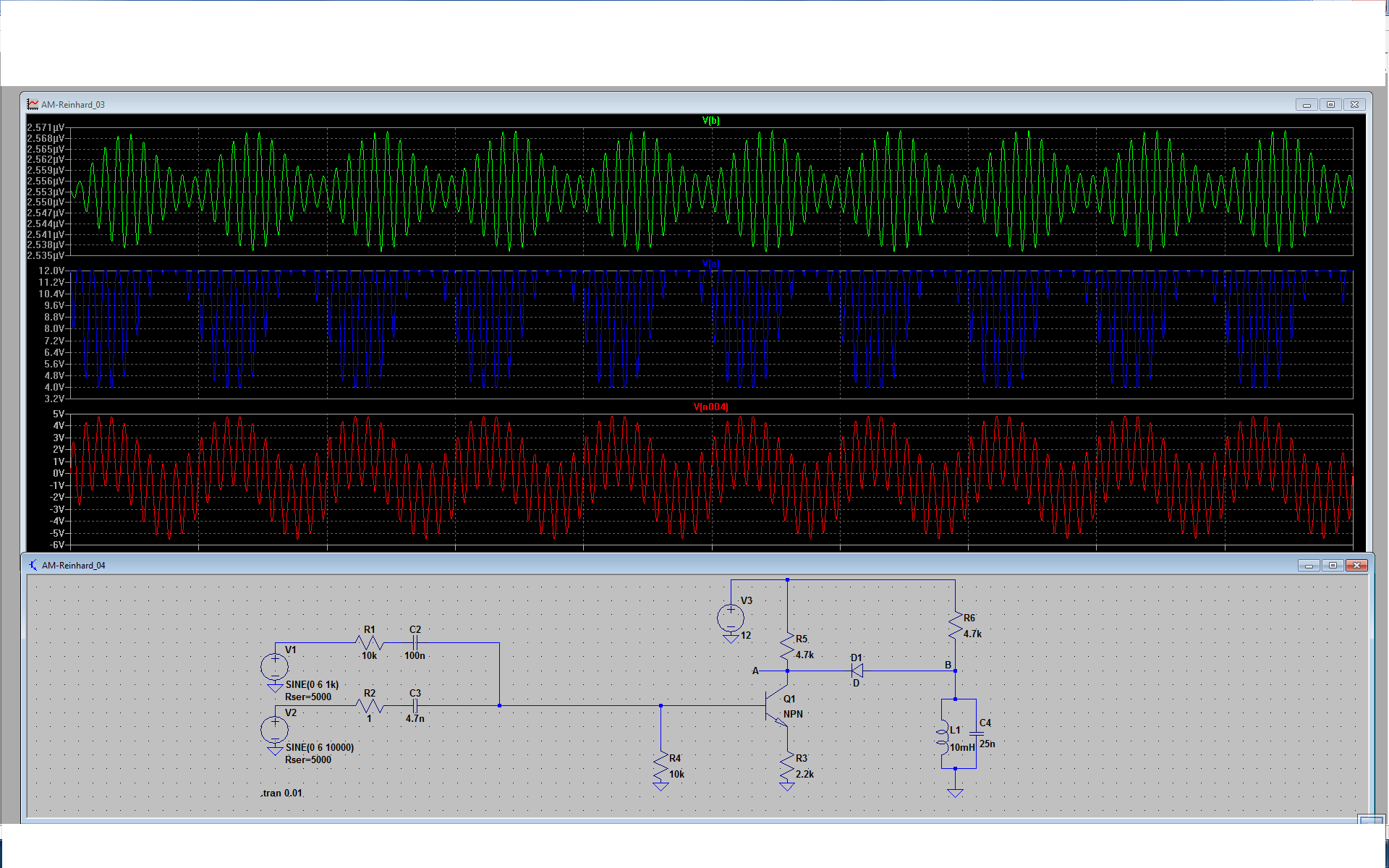The image size is (1389, 868).
Task: Minimize the AM-Reinhard_04 schematic window
Action: click(1309, 566)
